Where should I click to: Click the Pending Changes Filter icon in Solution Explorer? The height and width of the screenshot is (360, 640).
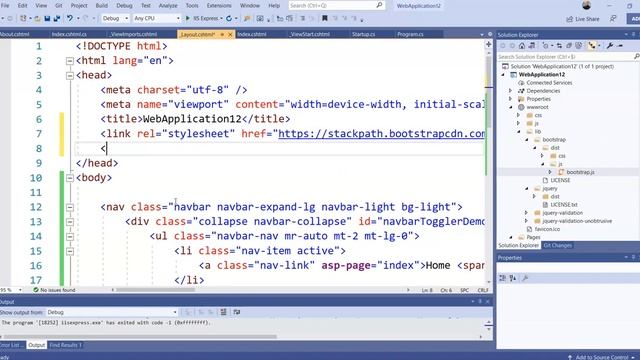click(x=546, y=46)
